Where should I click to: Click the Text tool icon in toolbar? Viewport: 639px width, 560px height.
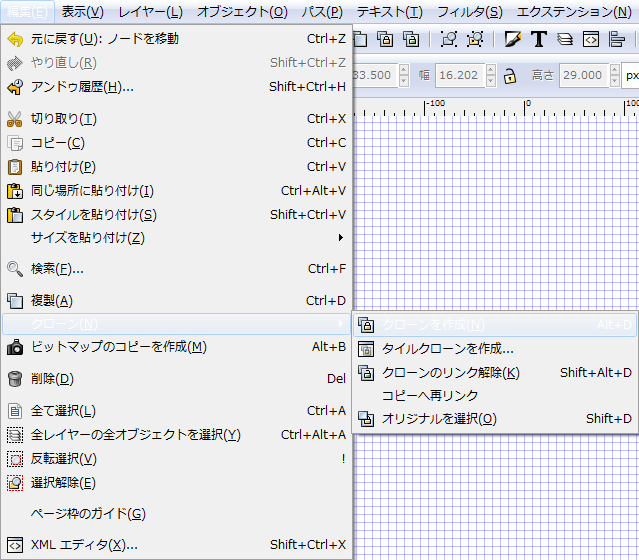click(538, 39)
